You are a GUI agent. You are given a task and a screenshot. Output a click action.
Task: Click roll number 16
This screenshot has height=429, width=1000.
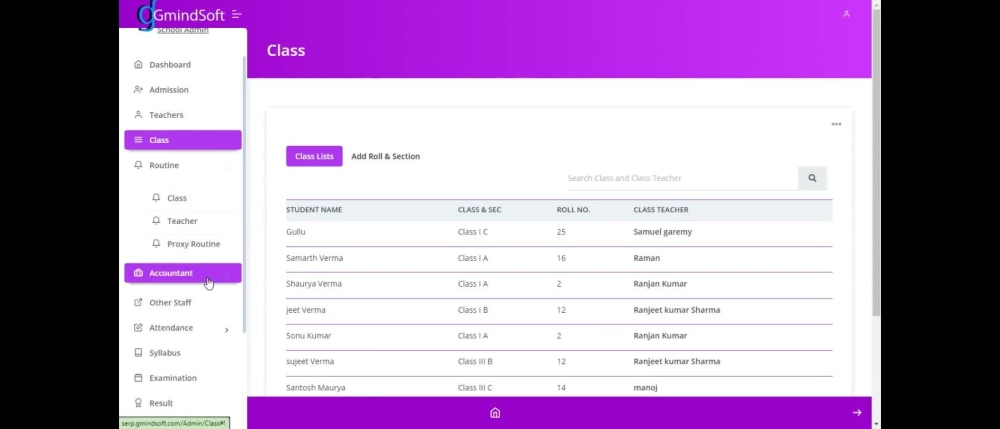[561, 258]
